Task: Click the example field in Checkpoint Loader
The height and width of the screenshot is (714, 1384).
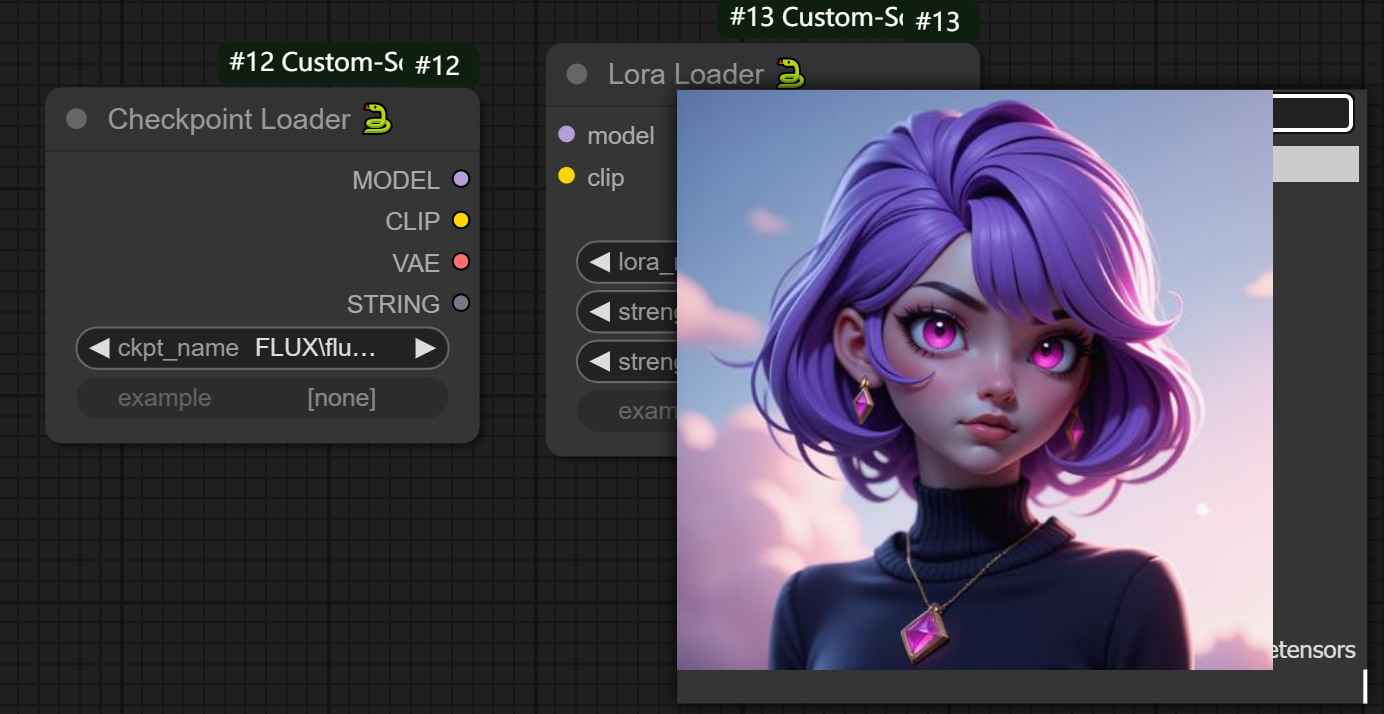Action: pyautogui.click(x=262, y=398)
